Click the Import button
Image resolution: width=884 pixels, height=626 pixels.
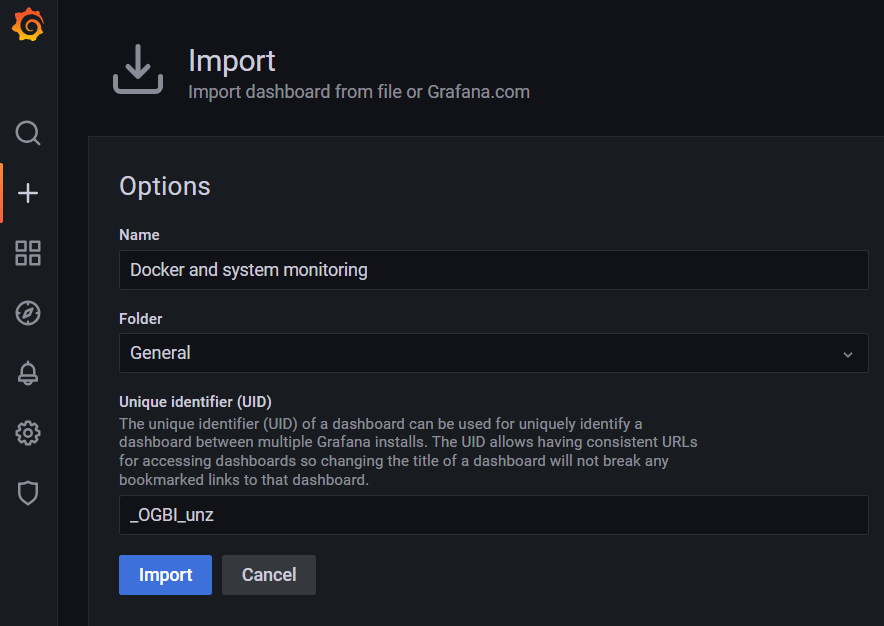(165, 575)
